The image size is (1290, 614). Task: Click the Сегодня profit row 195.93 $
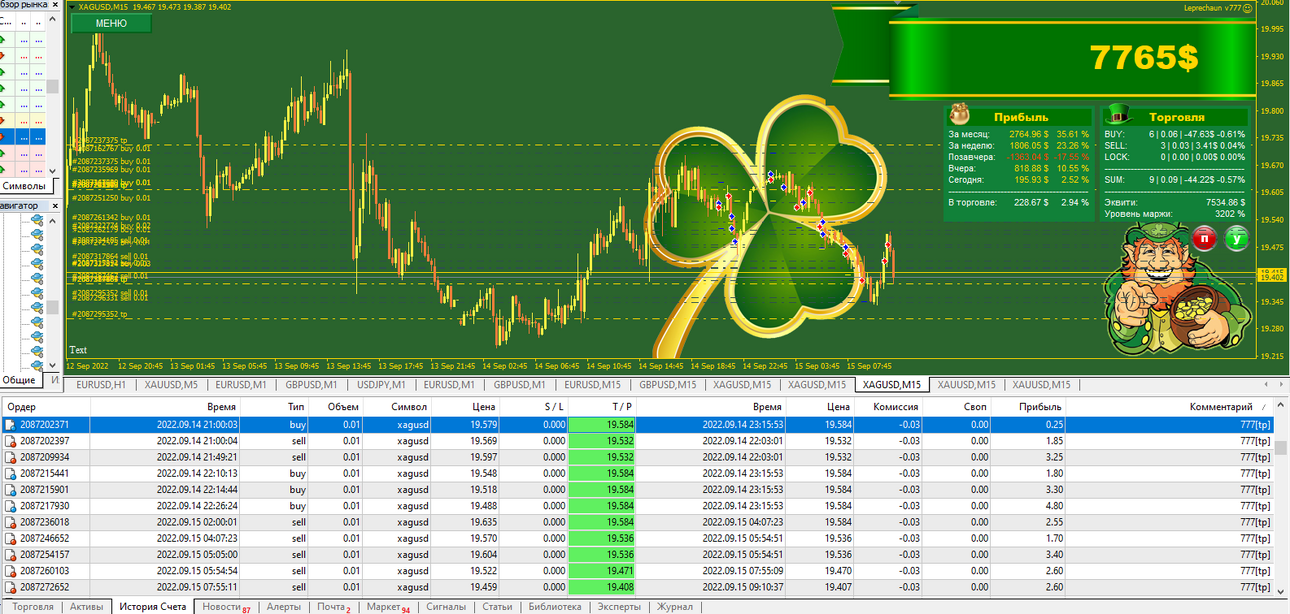[1017, 180]
